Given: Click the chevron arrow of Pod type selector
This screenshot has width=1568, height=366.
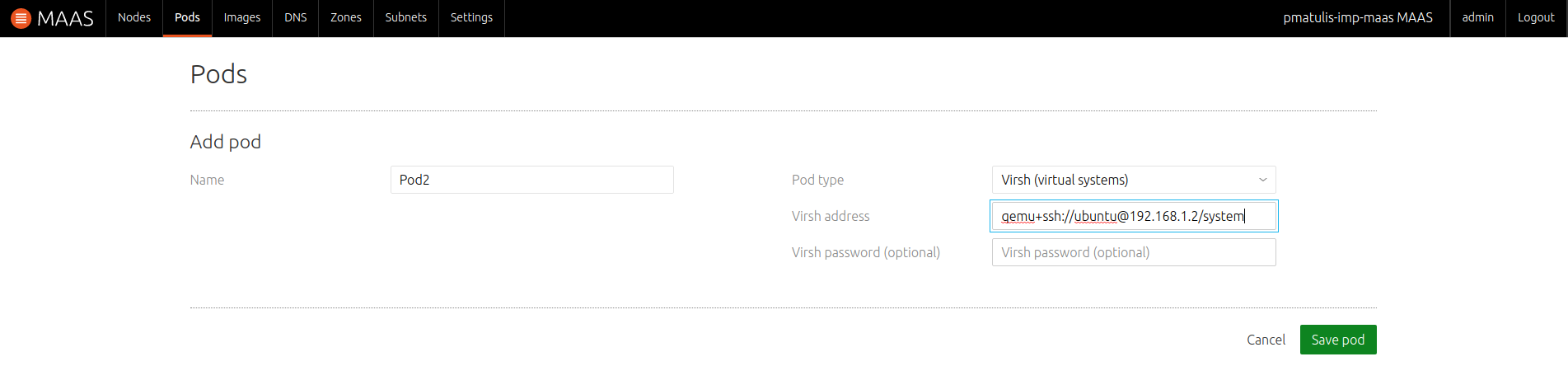Looking at the screenshot, I should tap(1262, 180).
